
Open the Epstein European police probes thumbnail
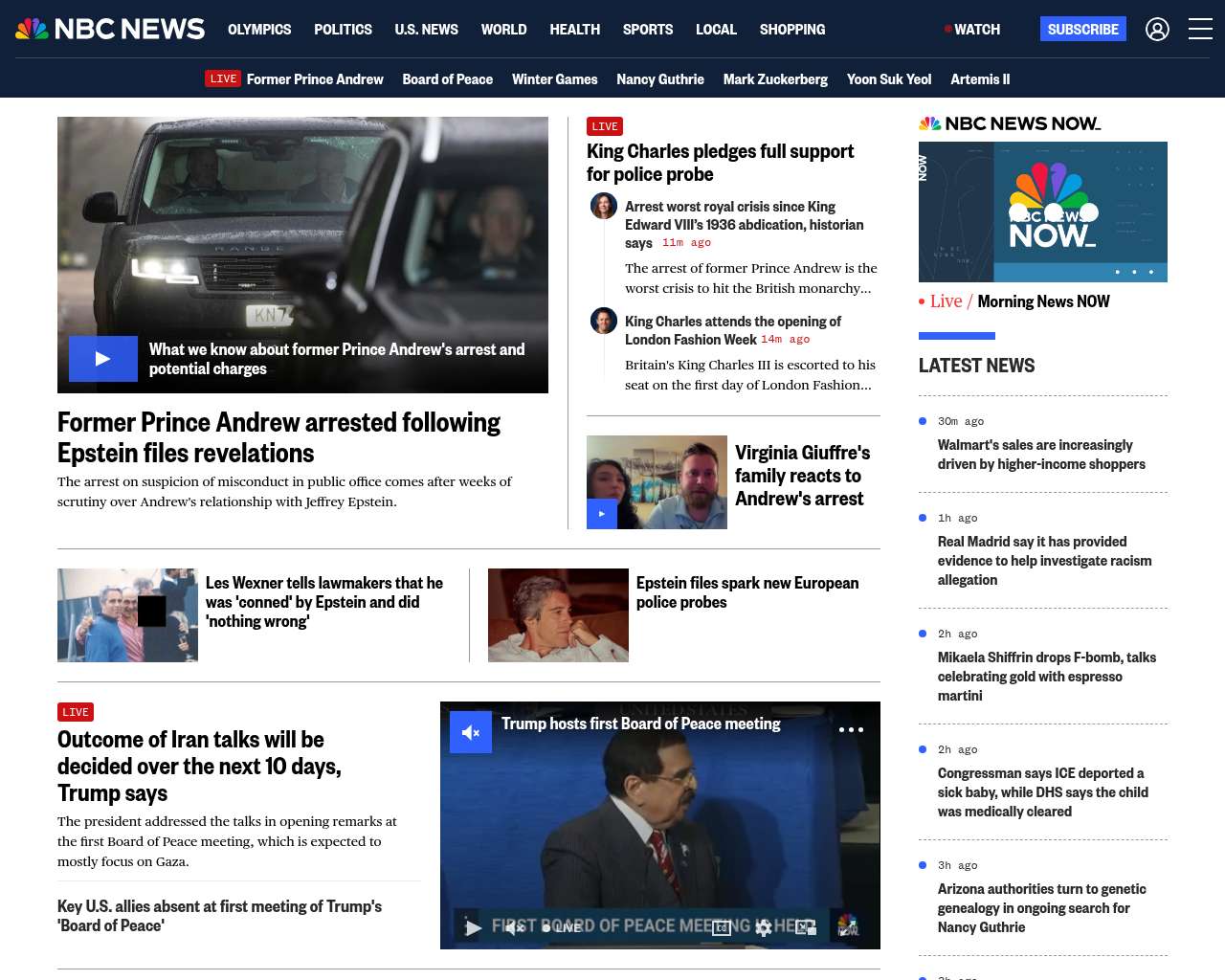pyautogui.click(x=558, y=615)
